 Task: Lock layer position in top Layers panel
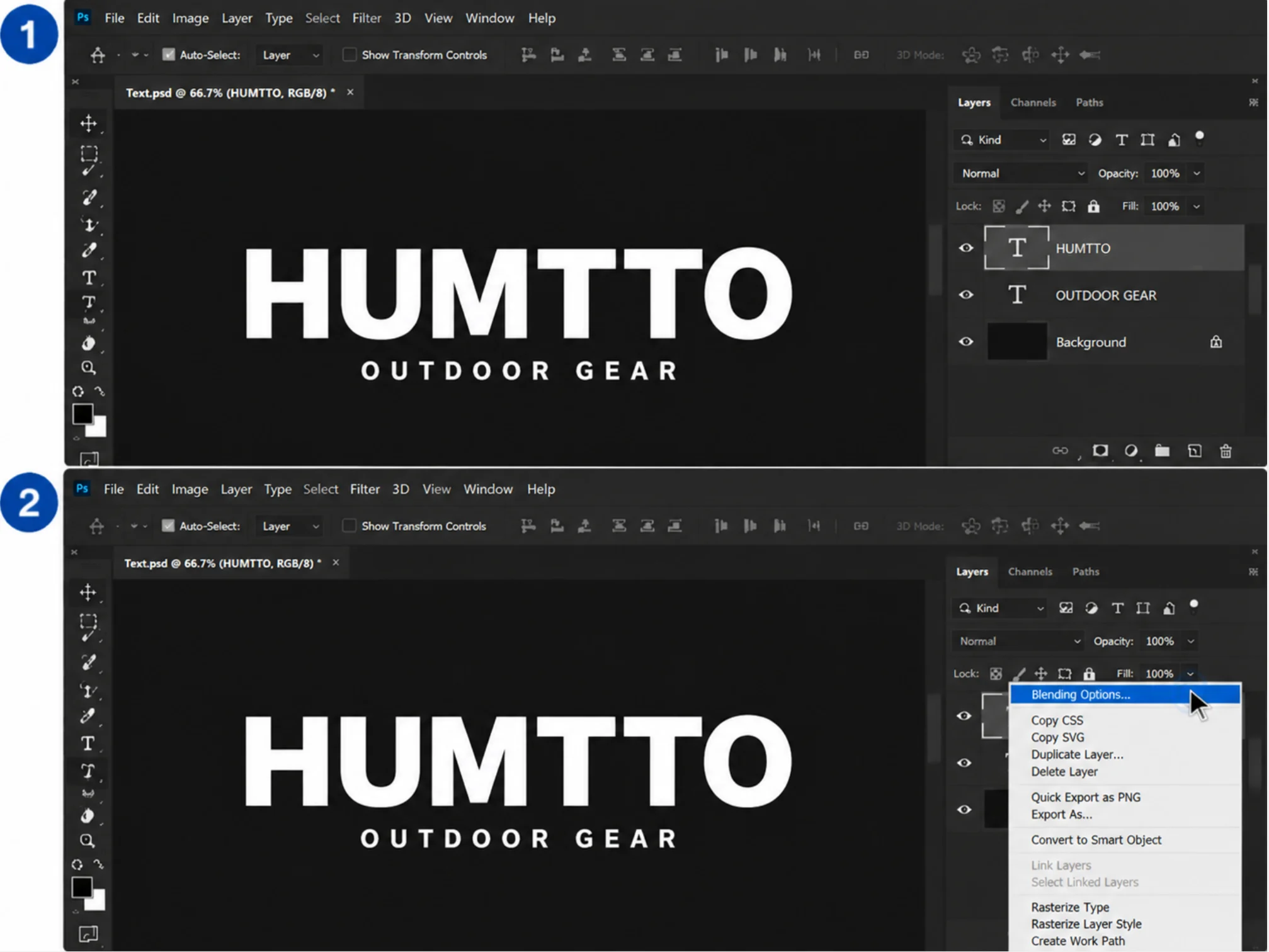(x=1044, y=206)
